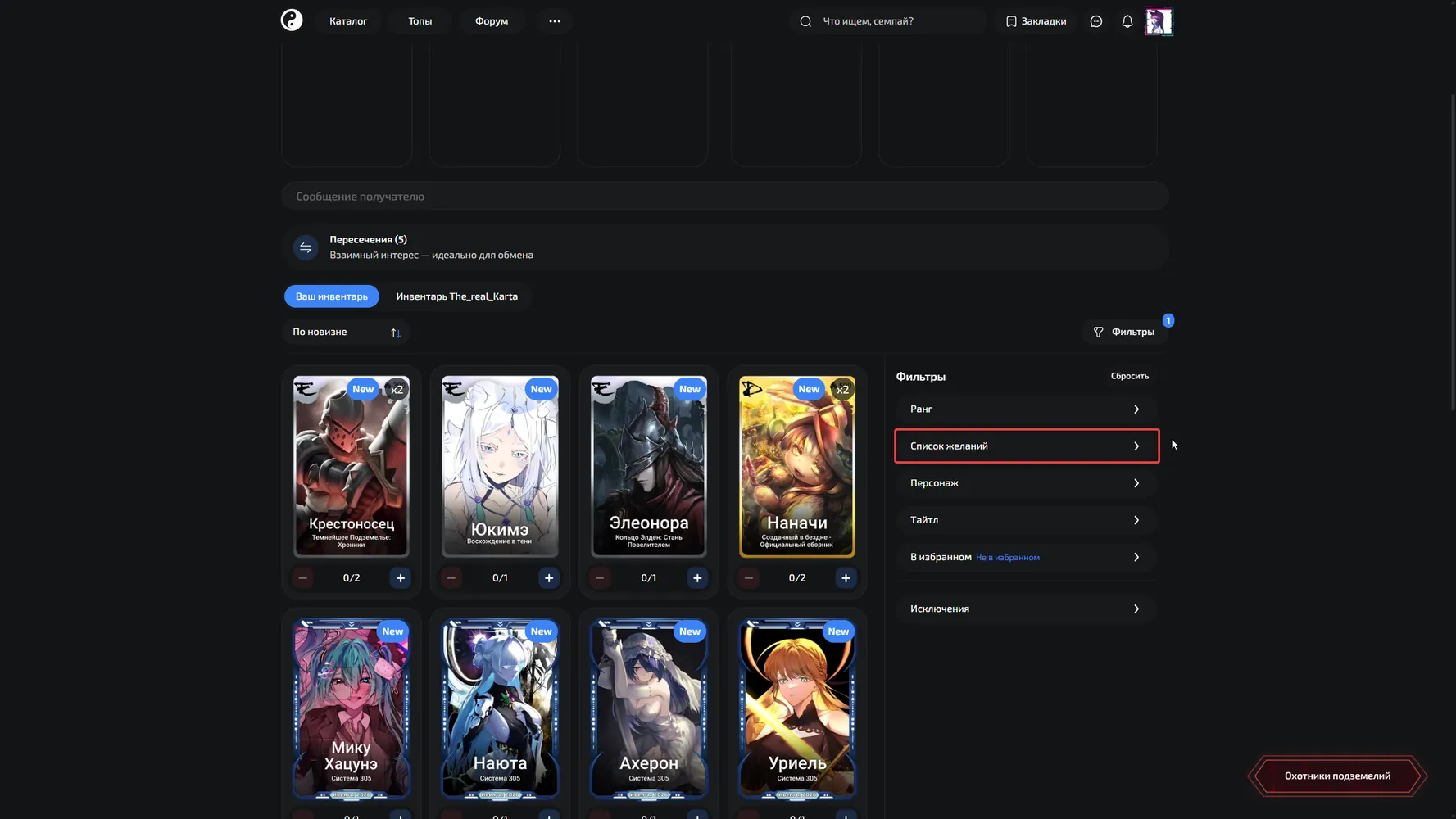1456x819 pixels.
Task: Select the Крестоносец card
Action: click(x=352, y=467)
